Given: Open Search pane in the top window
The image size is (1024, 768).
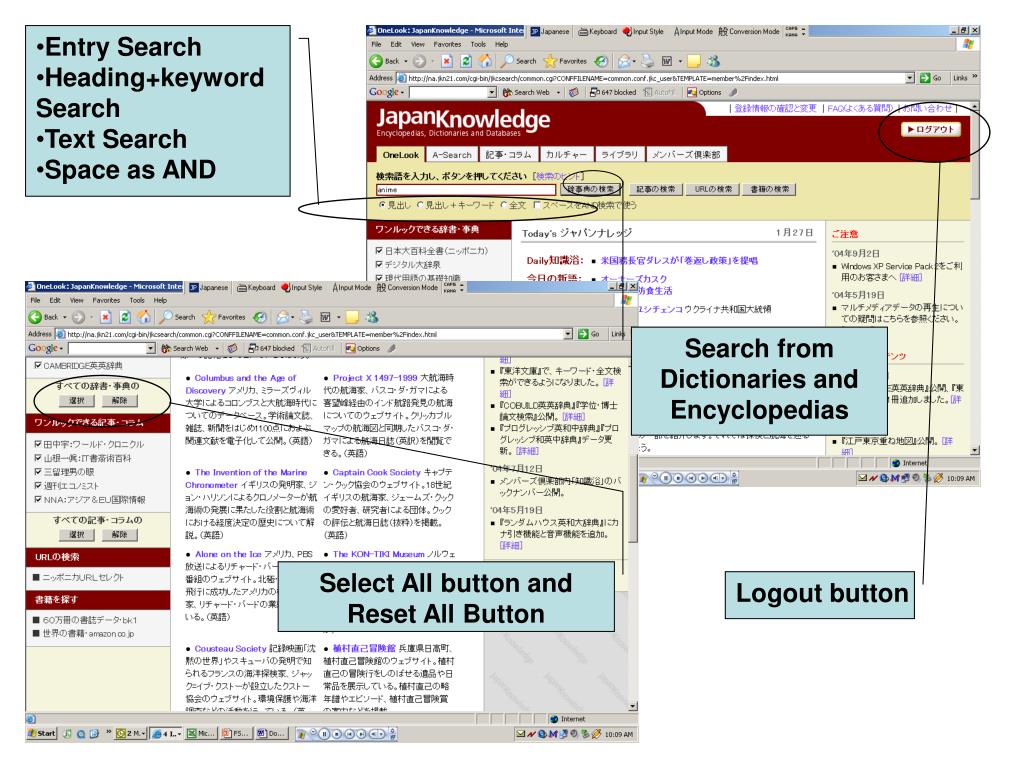Looking at the screenshot, I should point(519,61).
